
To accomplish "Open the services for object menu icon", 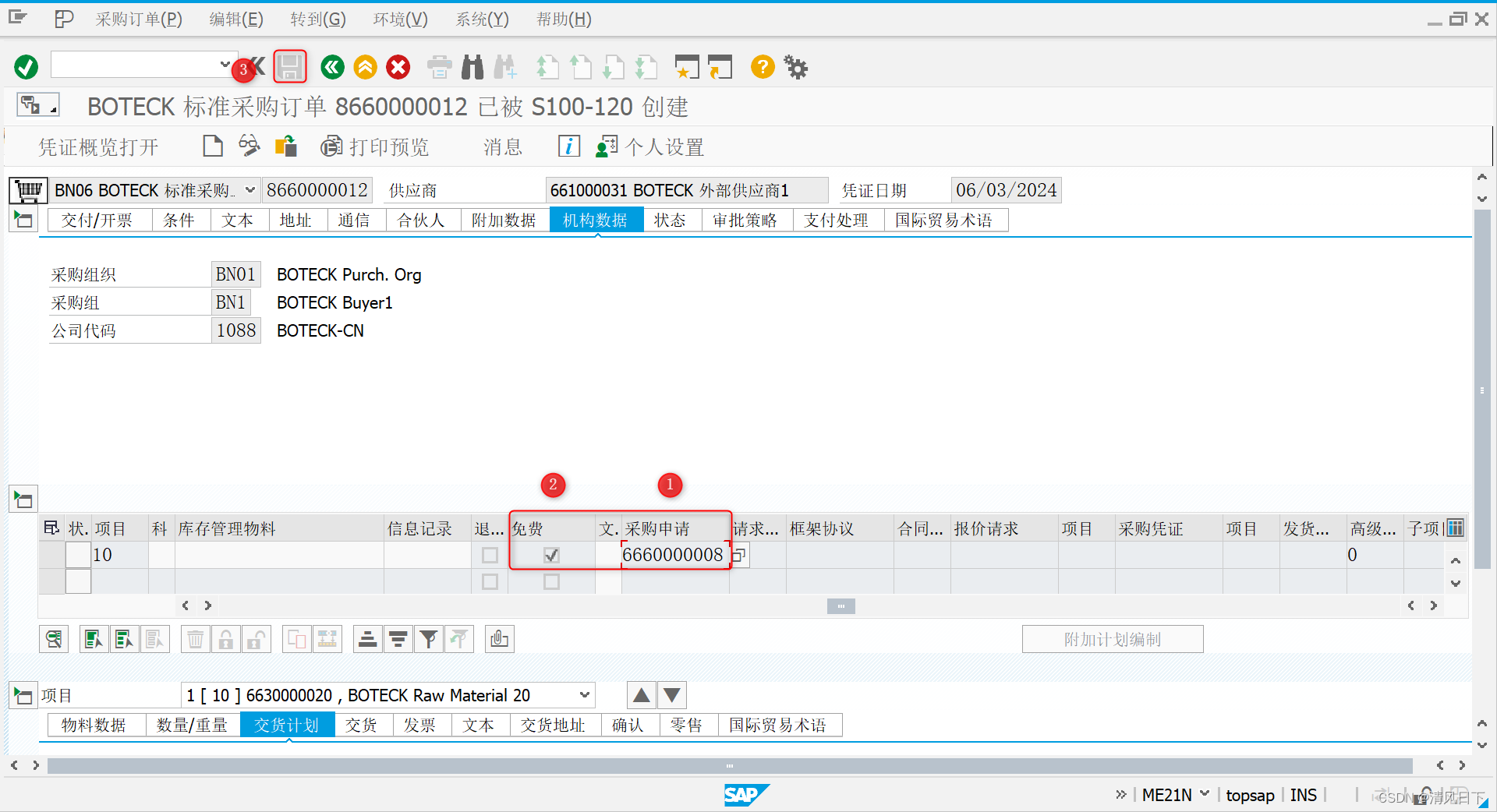I will tap(37, 104).
